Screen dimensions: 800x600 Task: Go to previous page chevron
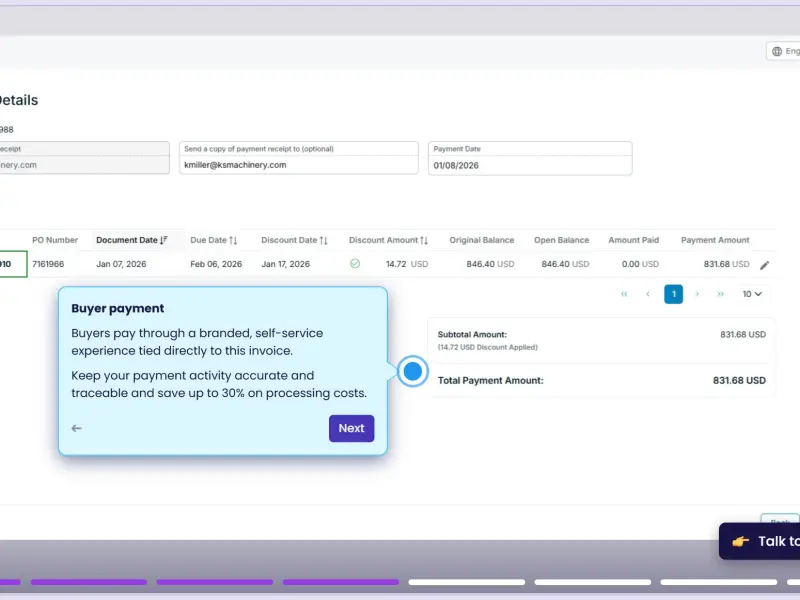coord(648,294)
